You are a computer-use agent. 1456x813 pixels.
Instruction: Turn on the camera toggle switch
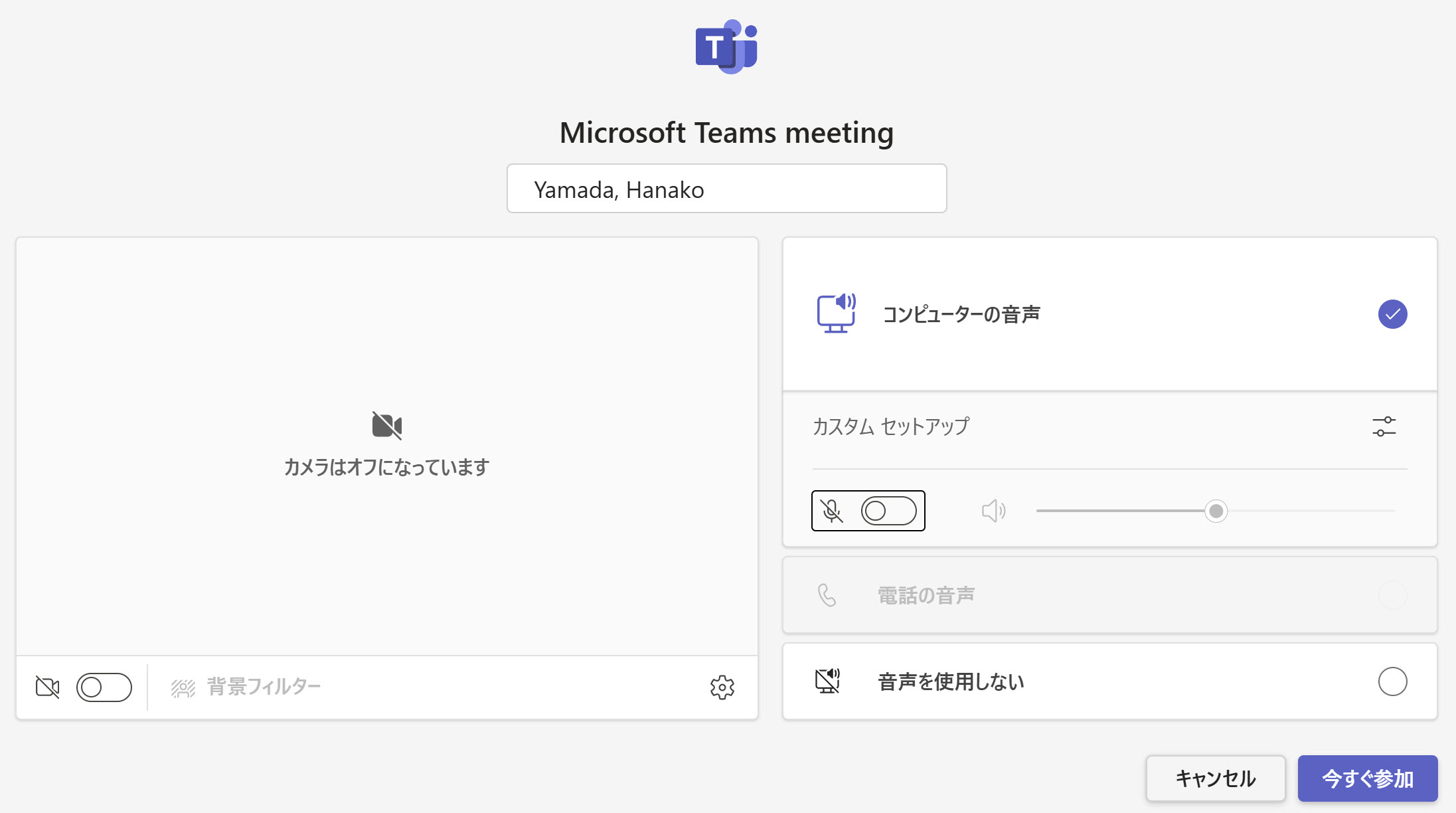click(104, 687)
